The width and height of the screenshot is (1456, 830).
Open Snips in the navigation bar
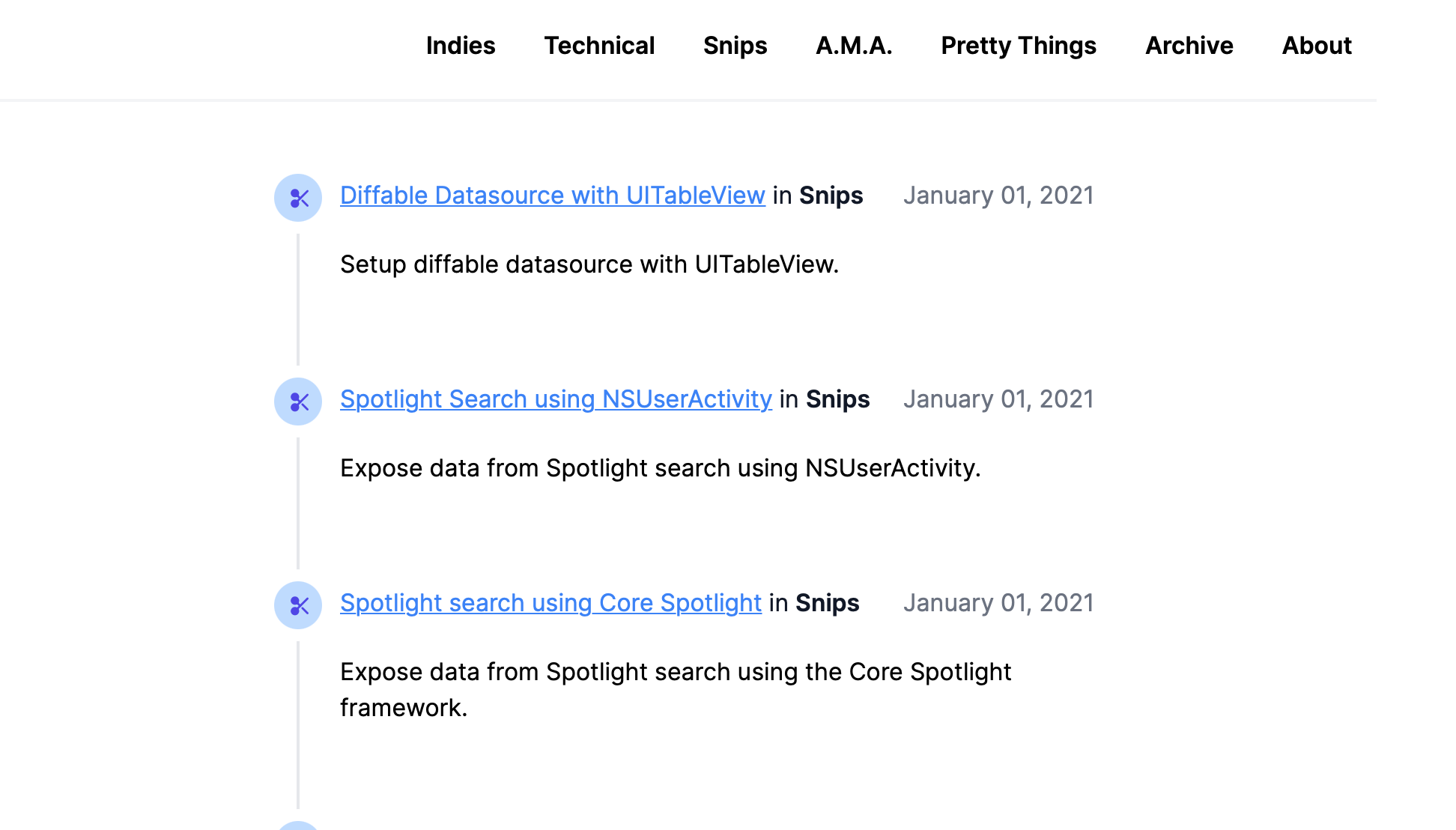coord(735,46)
